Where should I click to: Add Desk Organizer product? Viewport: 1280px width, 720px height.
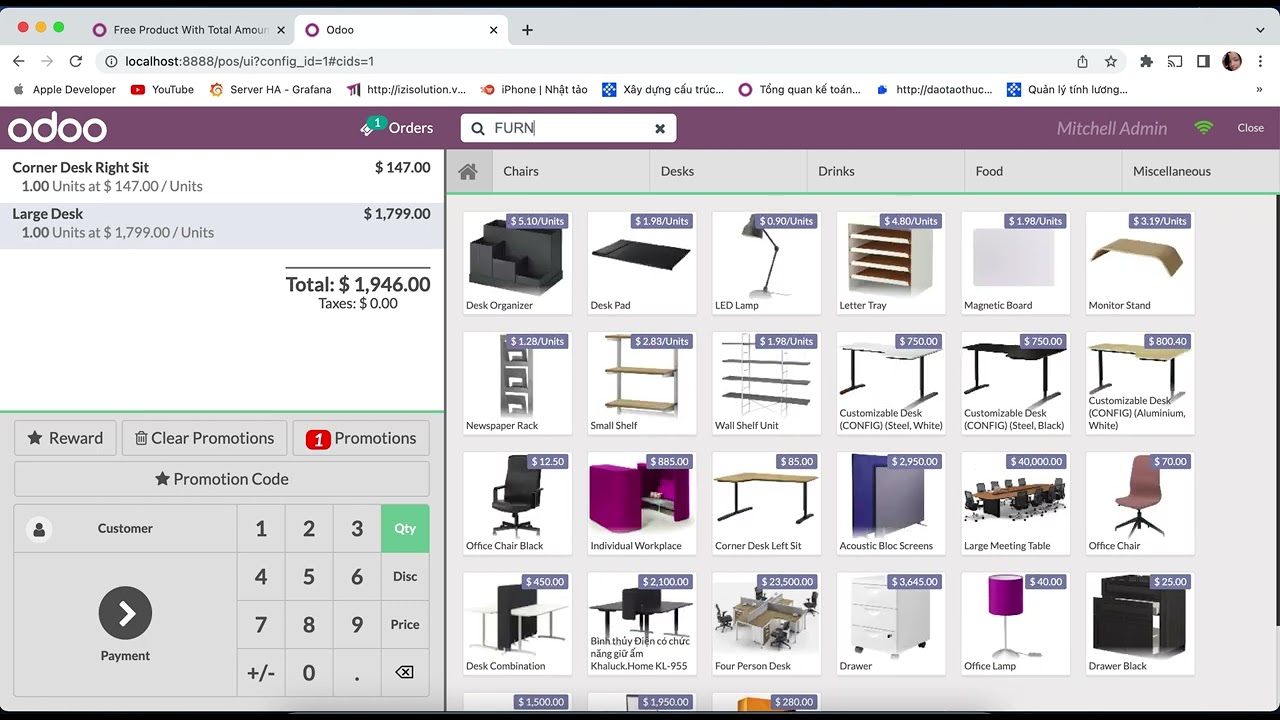coord(517,263)
